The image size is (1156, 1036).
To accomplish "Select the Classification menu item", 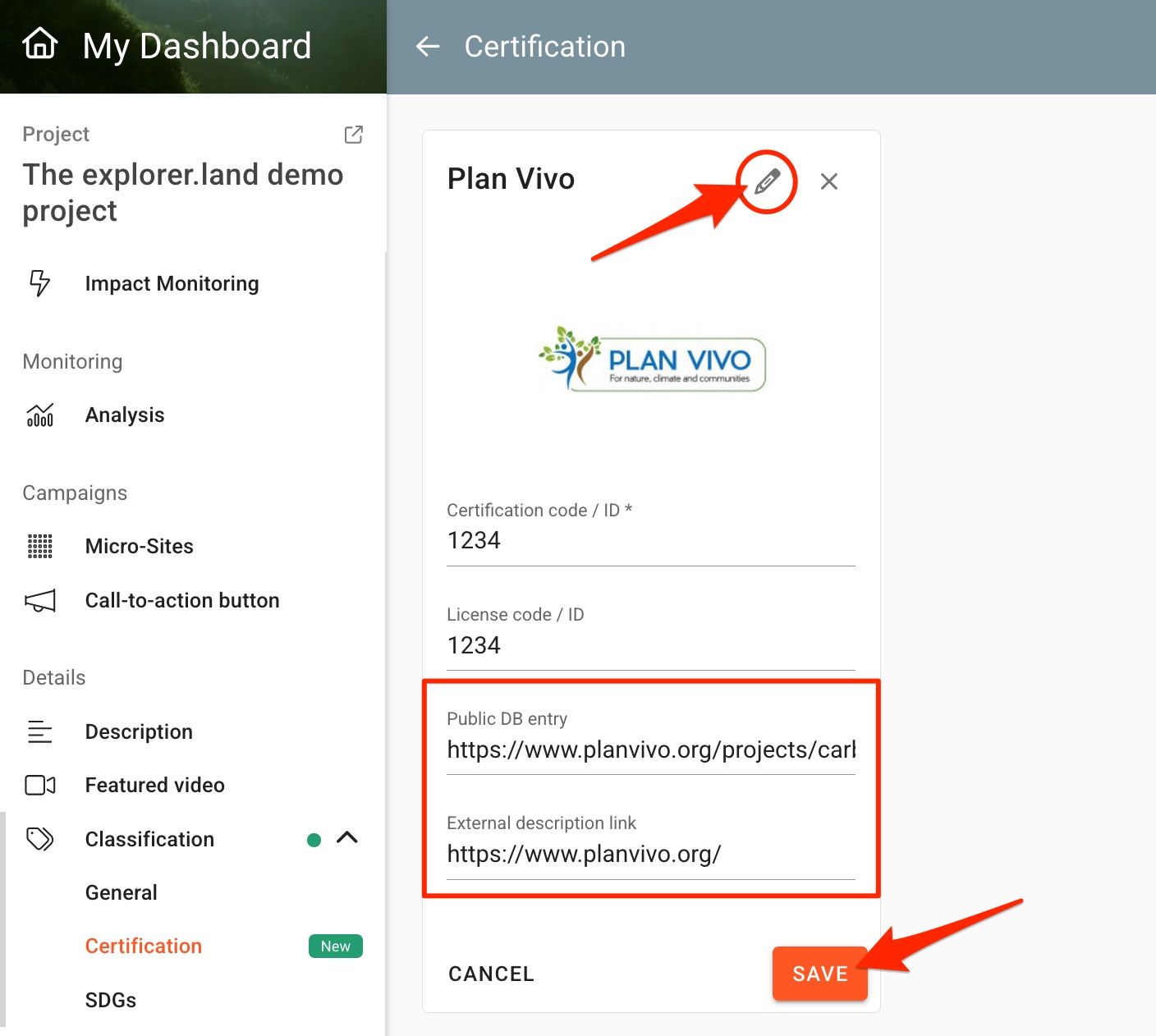I will click(x=149, y=839).
